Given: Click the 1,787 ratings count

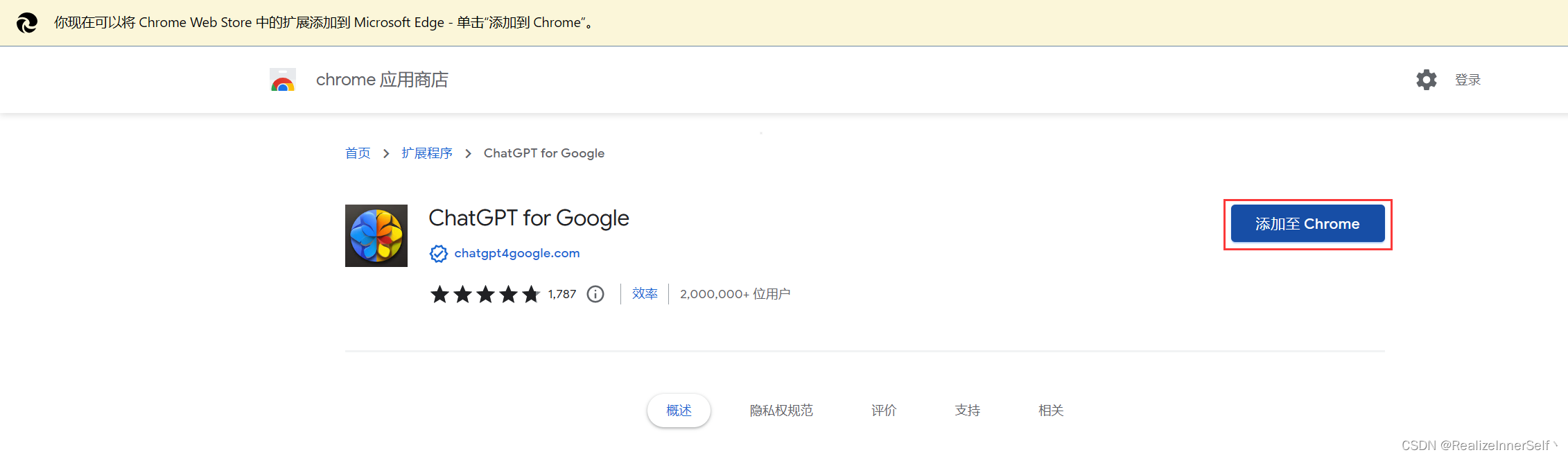Looking at the screenshot, I should [562, 294].
